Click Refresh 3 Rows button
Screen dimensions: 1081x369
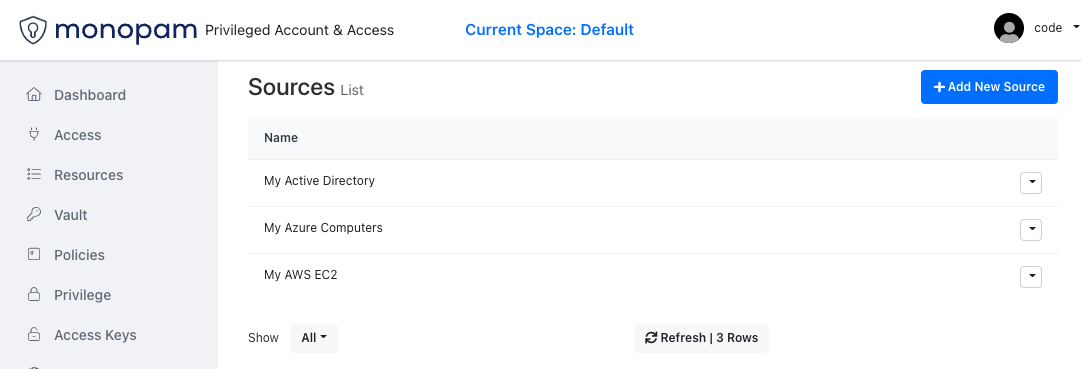701,338
